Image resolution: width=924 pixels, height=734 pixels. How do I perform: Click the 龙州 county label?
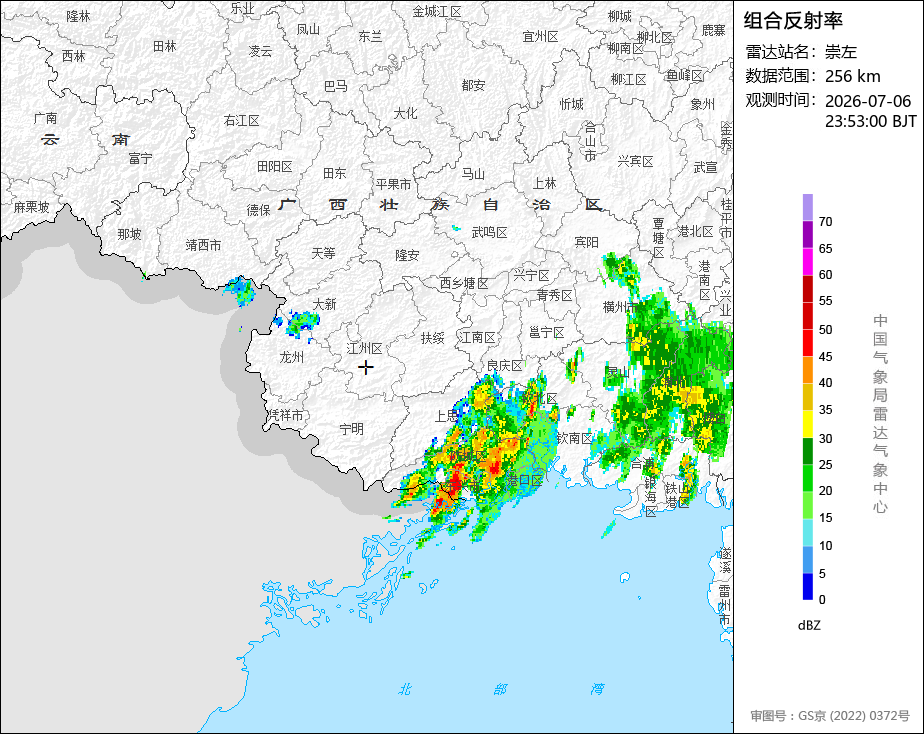pos(291,357)
